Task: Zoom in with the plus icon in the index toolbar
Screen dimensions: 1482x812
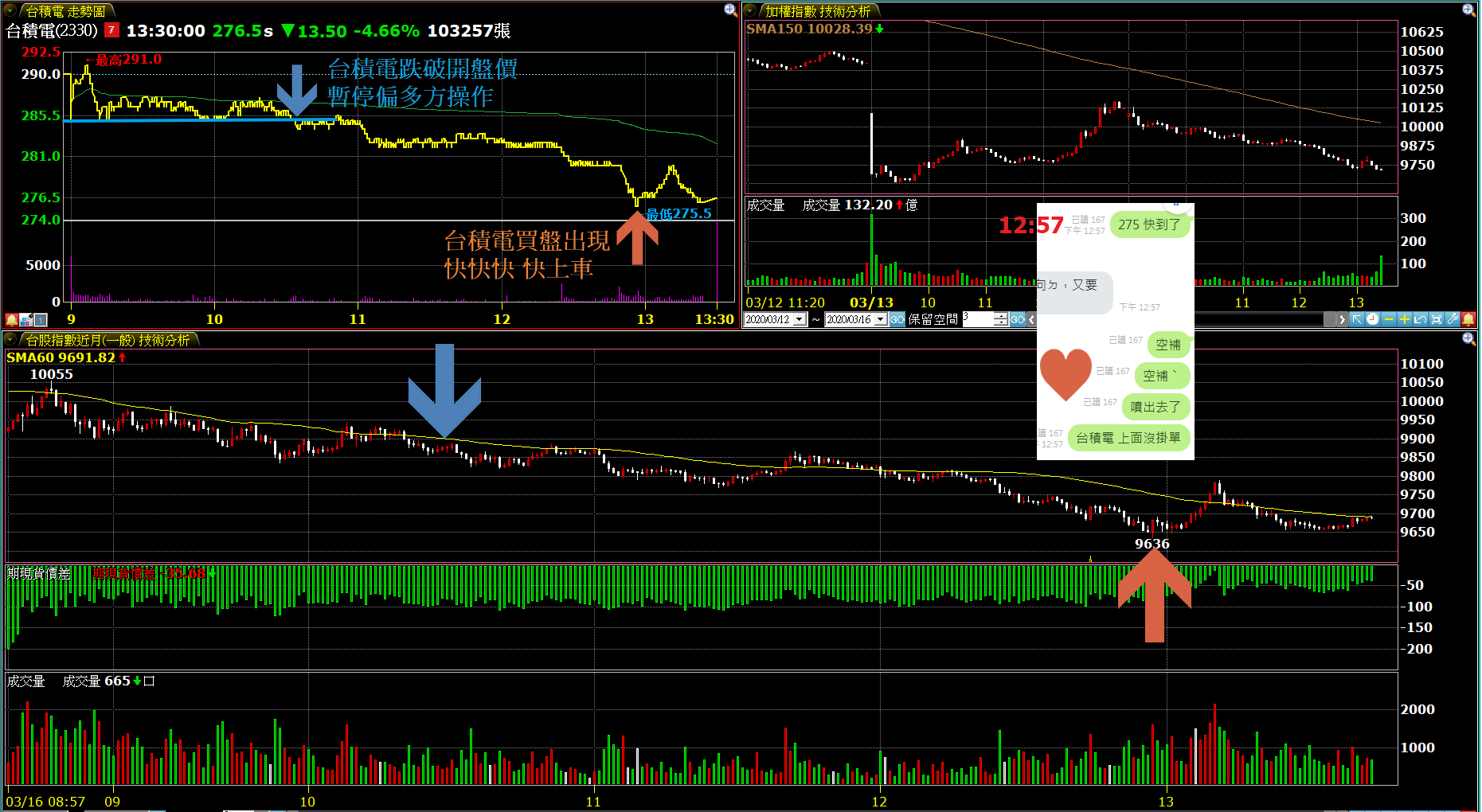Action: pos(1404,319)
